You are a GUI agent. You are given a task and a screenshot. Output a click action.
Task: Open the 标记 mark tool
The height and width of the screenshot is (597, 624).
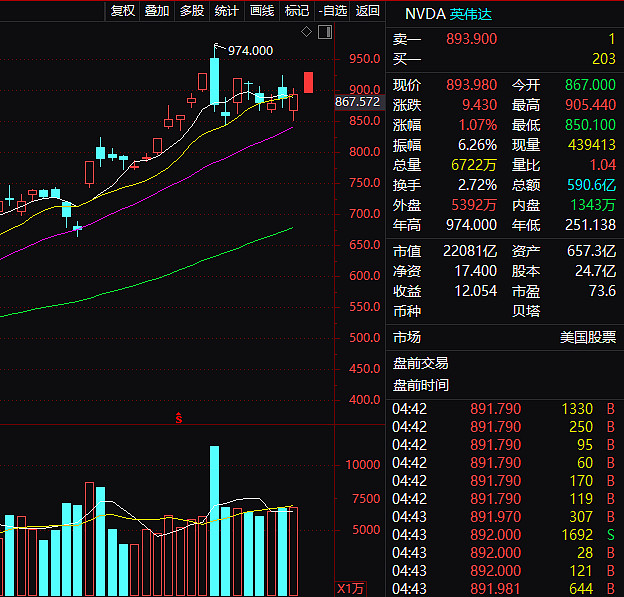click(x=296, y=11)
